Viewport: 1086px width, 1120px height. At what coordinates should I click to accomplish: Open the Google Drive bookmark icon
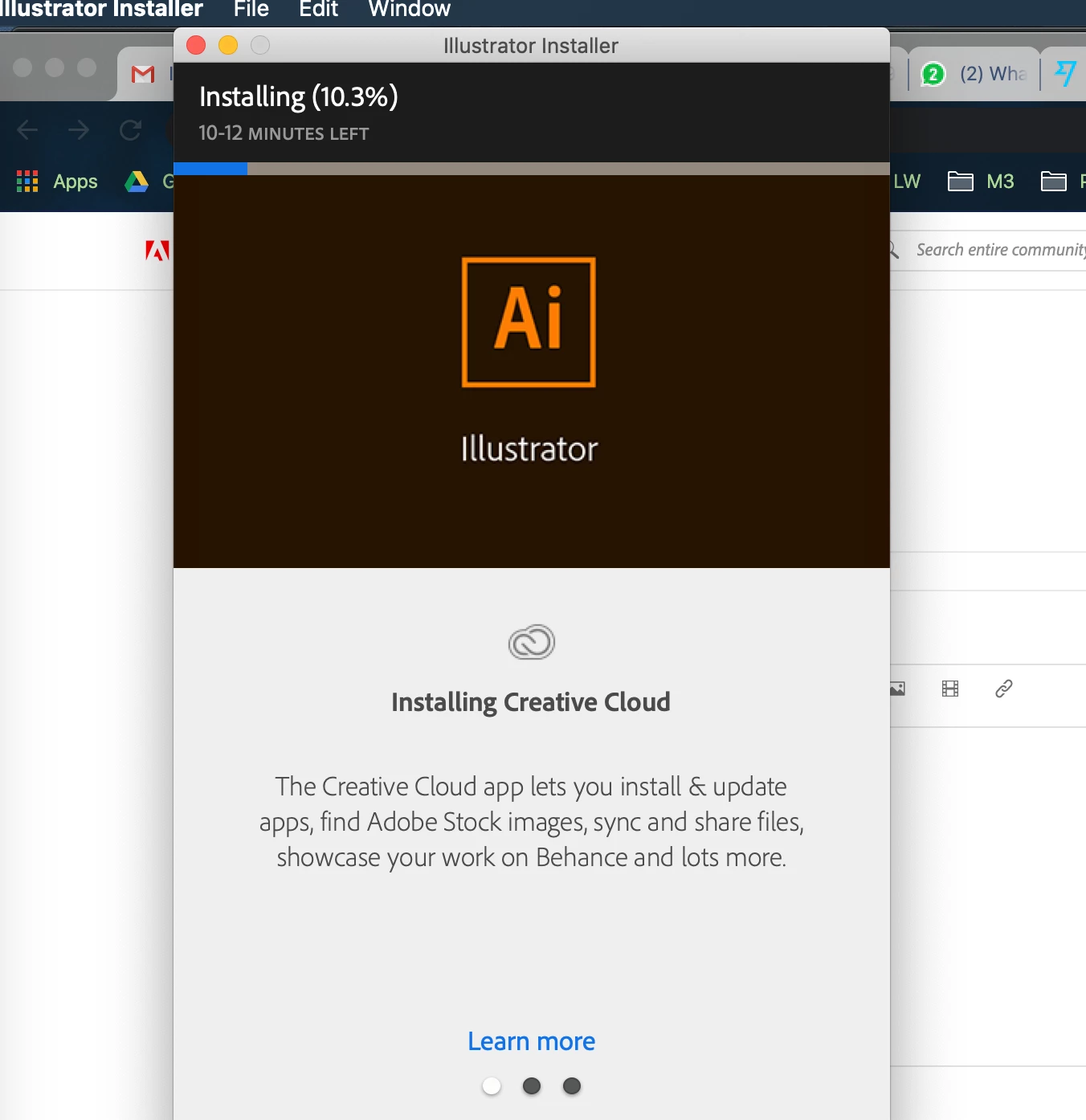point(137,182)
